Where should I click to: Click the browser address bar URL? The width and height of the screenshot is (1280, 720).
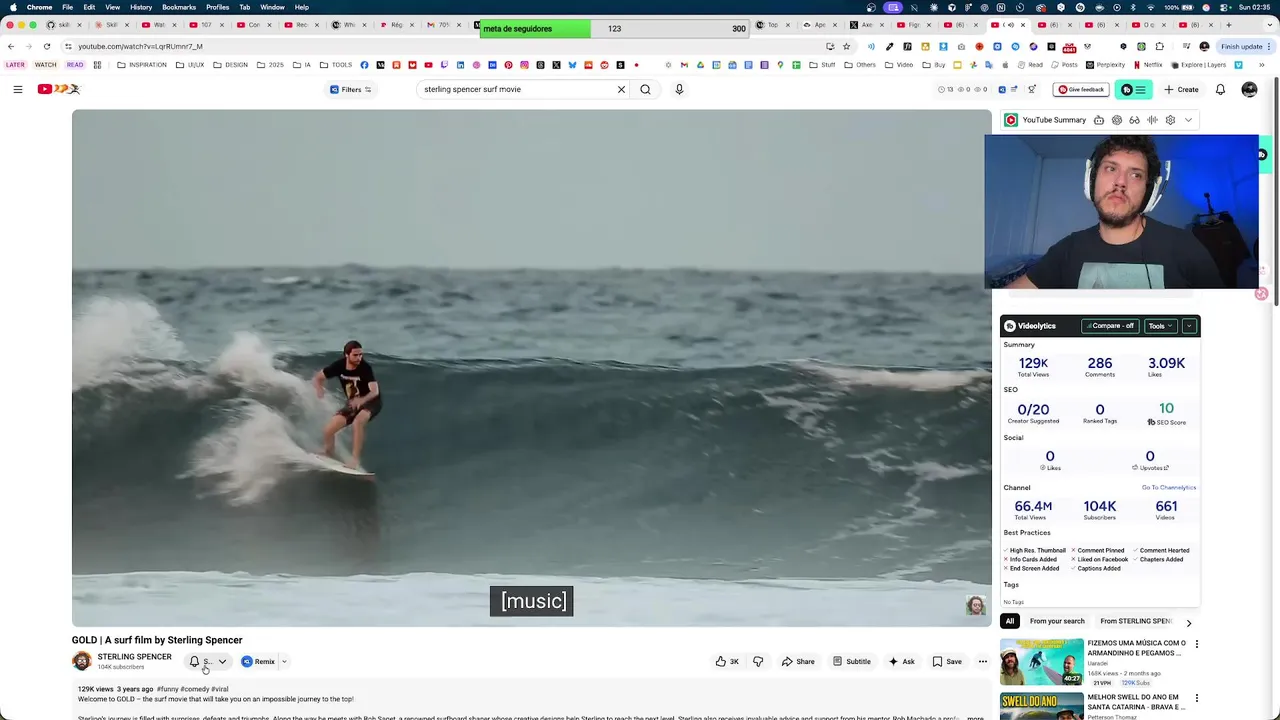(x=140, y=46)
